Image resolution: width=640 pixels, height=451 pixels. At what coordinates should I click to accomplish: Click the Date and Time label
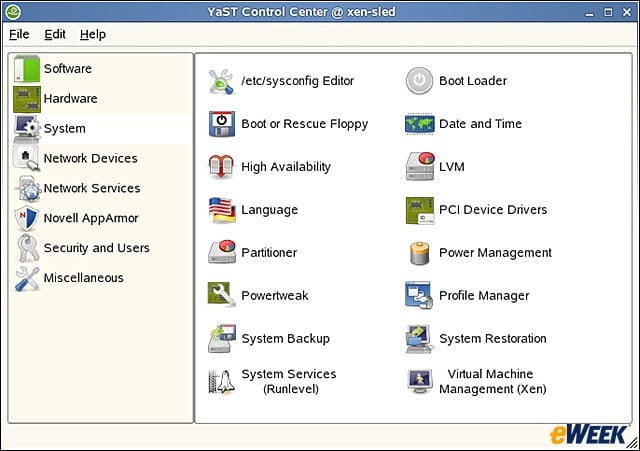click(480, 124)
